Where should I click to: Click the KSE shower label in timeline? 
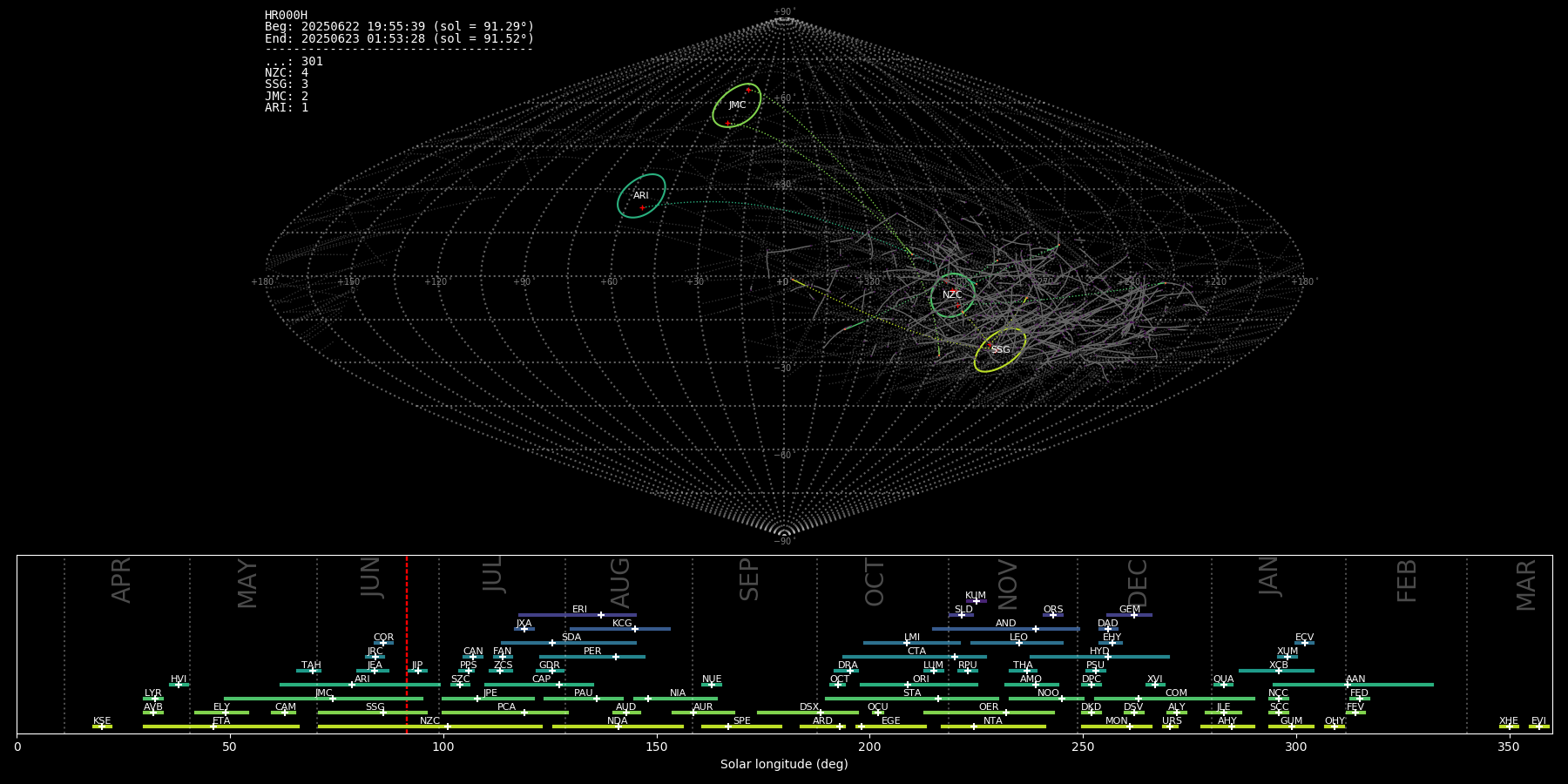tap(102, 720)
